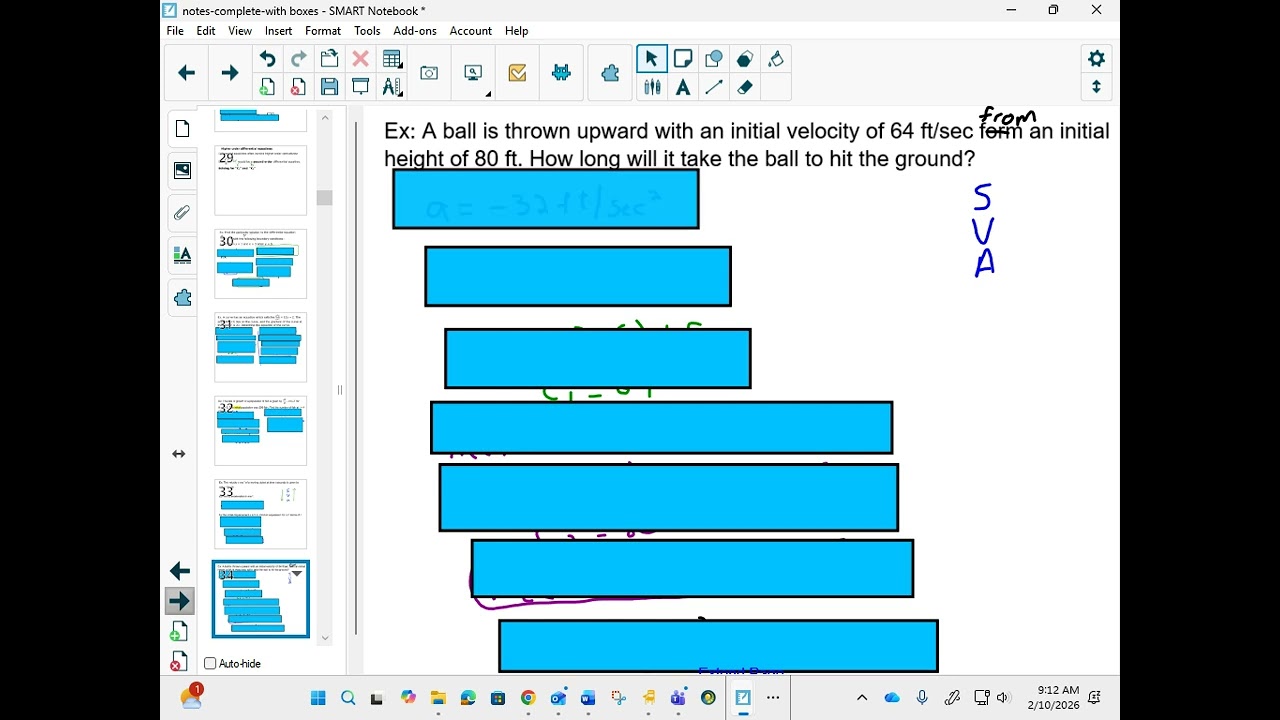The image size is (1280, 720).
Task: Open the Insert menu
Action: pyautogui.click(x=279, y=31)
